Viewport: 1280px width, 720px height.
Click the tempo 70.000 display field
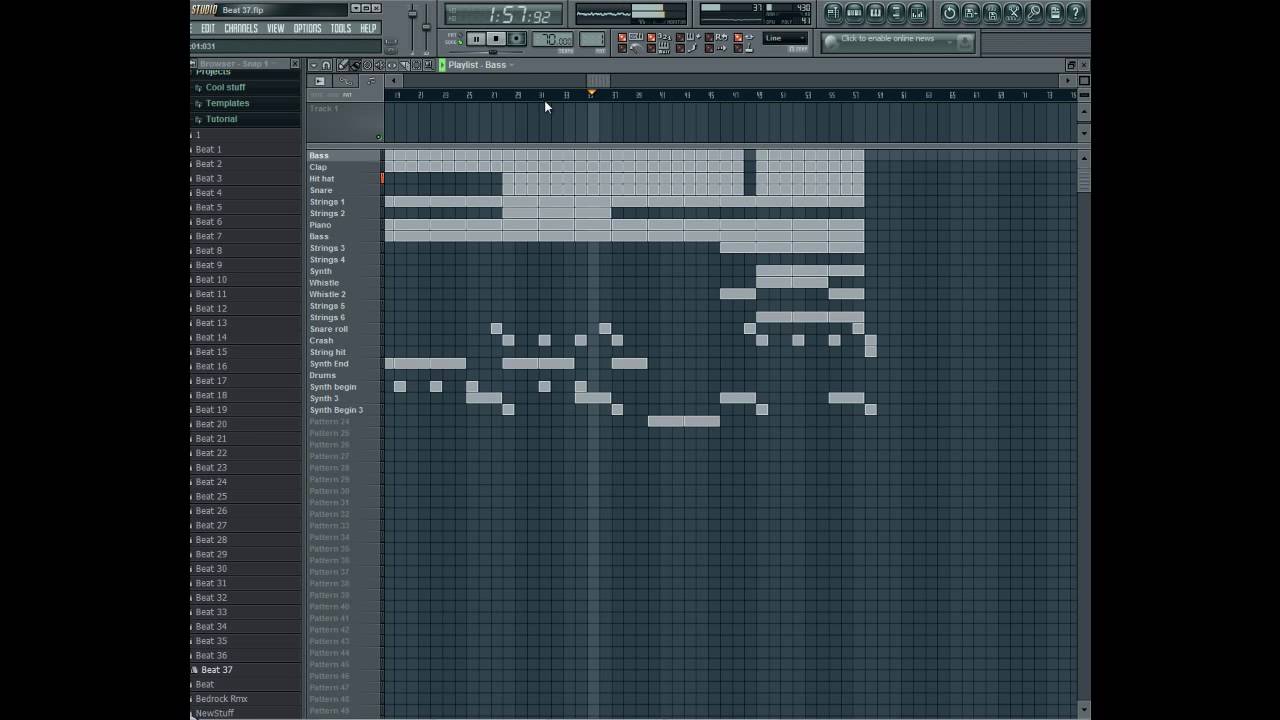[x=552, y=39]
